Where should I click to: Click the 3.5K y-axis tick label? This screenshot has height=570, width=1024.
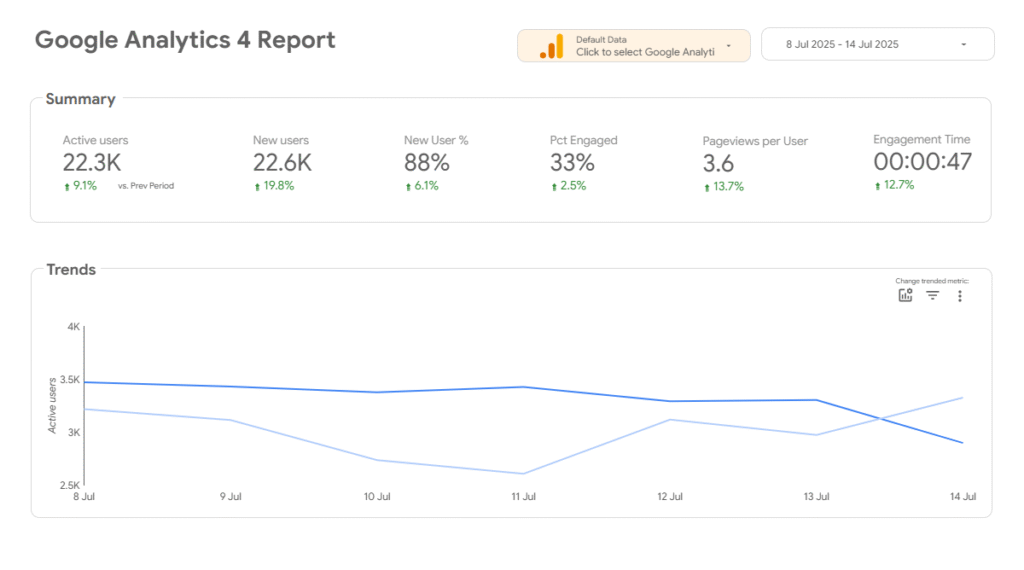pyautogui.click(x=70, y=379)
